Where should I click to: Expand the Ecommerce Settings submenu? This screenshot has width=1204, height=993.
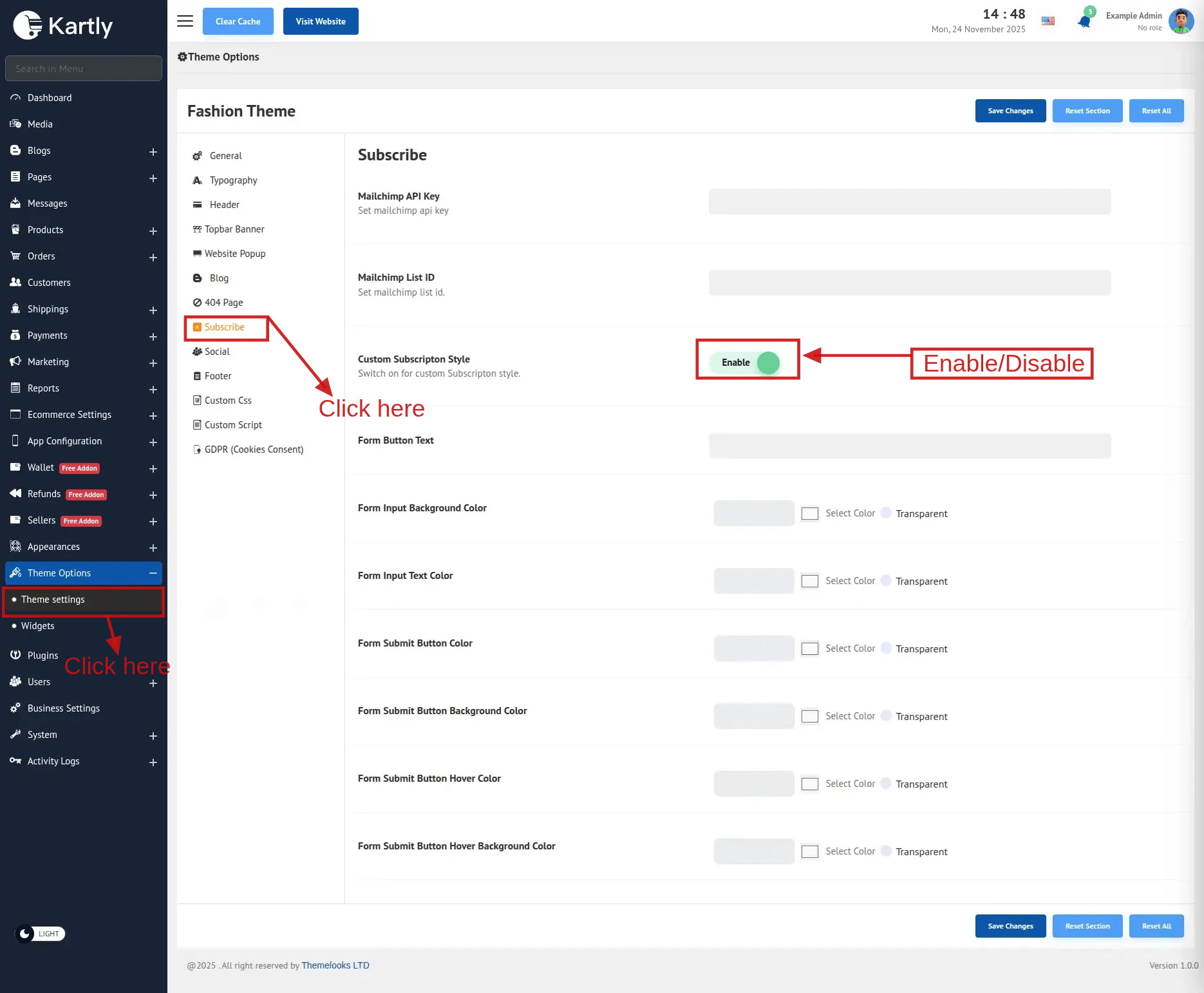(x=153, y=415)
